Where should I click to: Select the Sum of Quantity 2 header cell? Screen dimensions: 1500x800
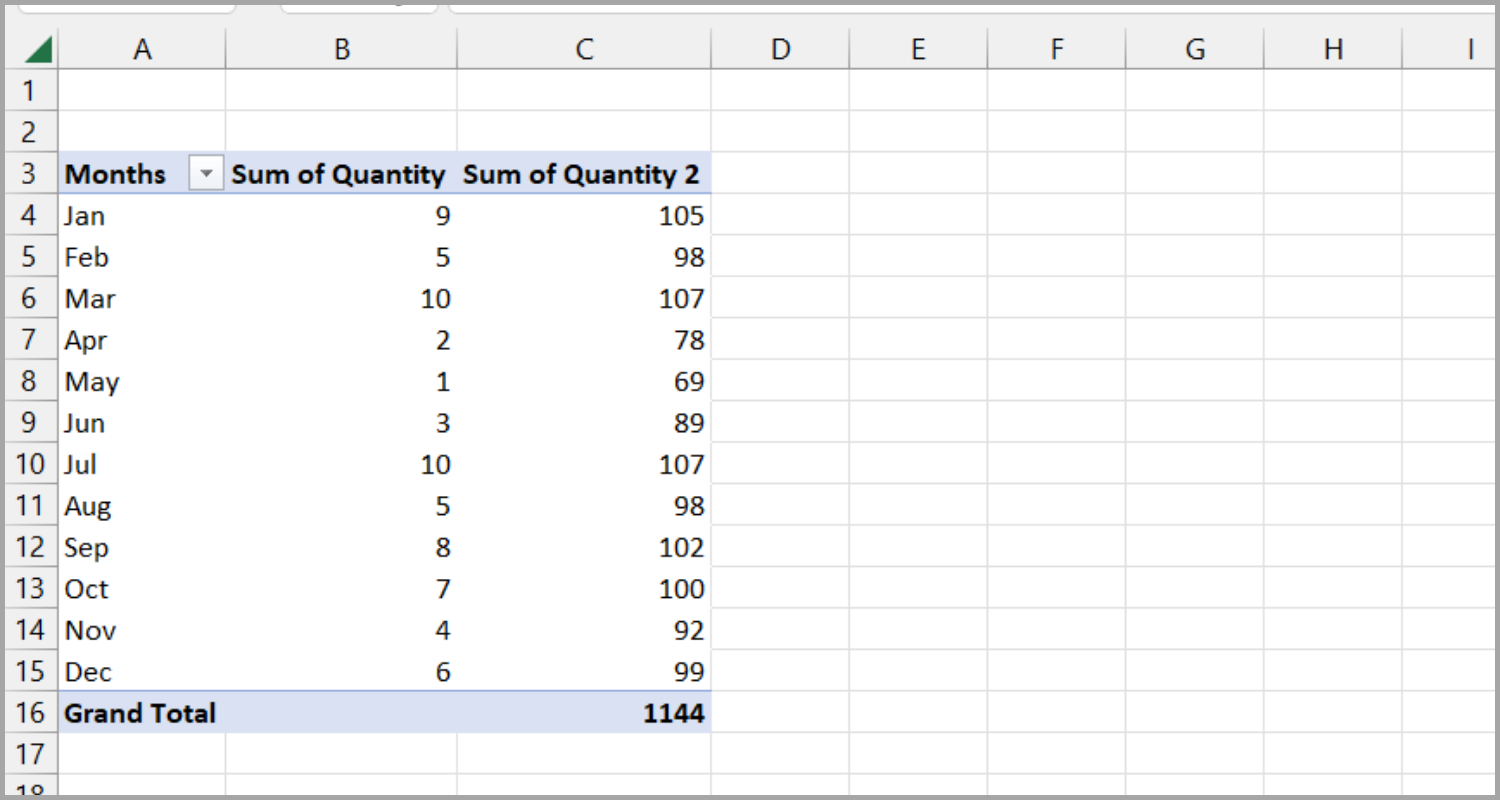point(584,173)
